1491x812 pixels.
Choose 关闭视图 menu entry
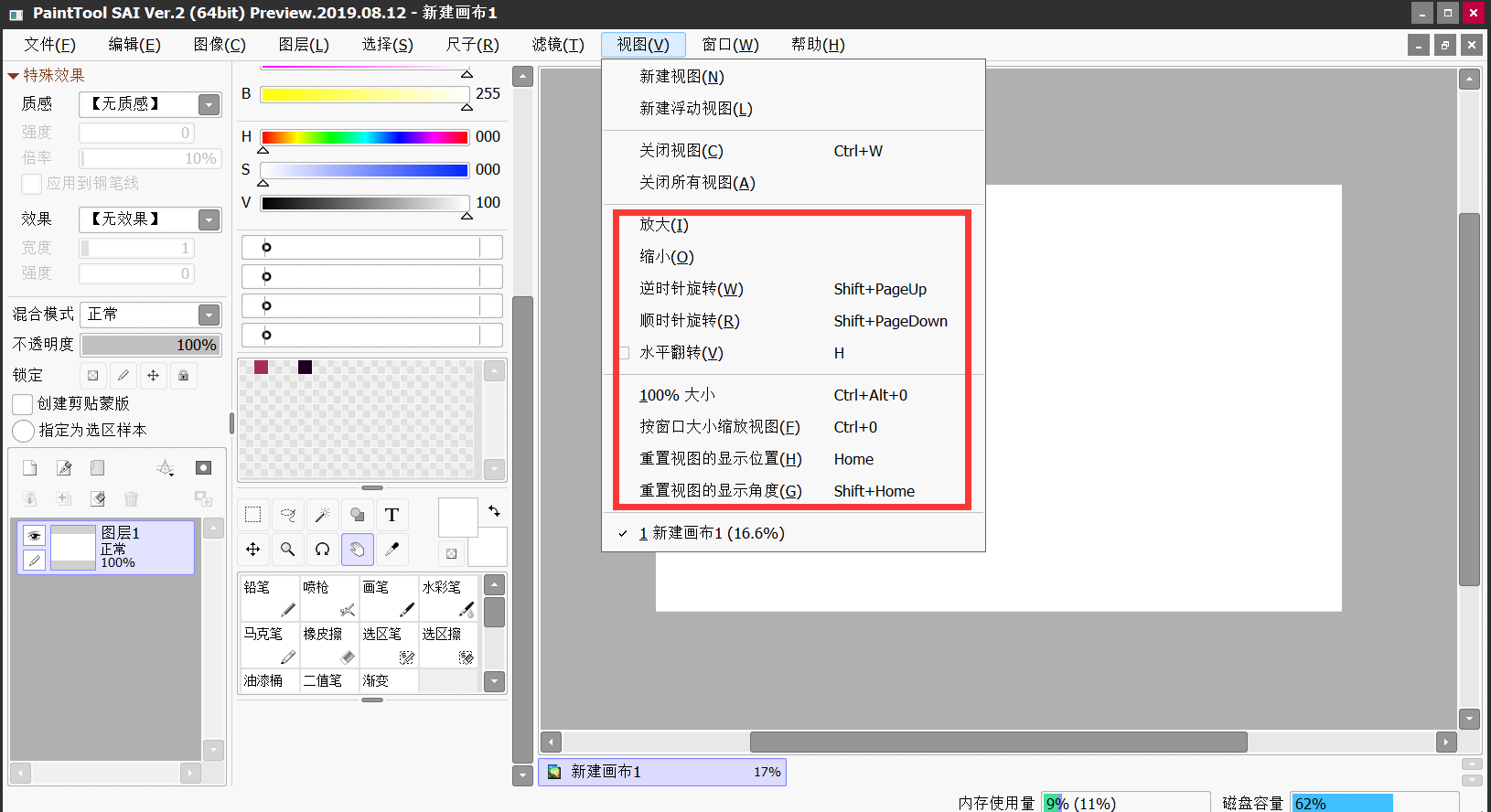click(793, 151)
